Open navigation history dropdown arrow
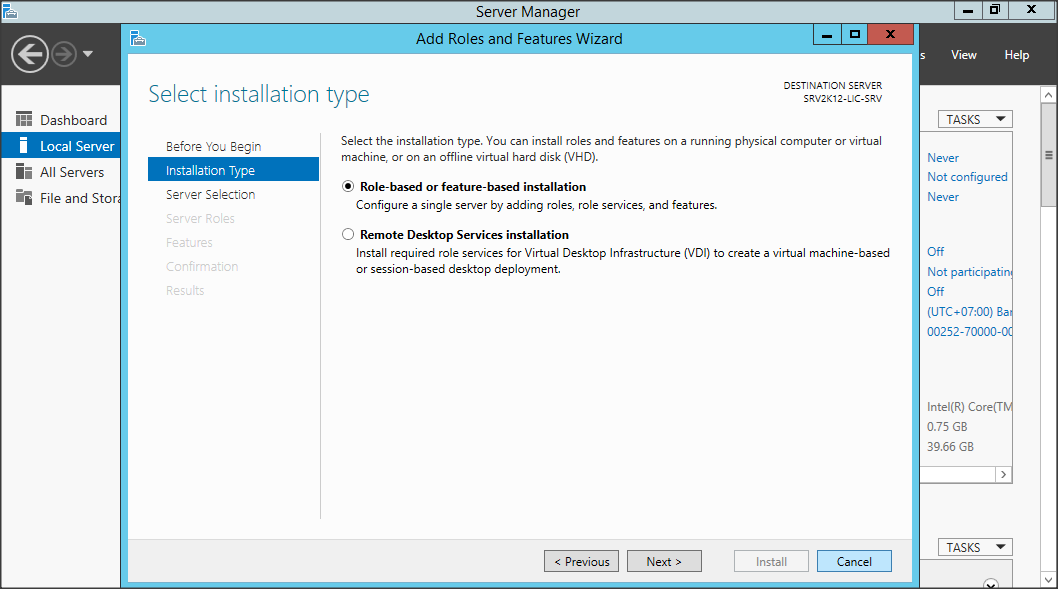Screen dimensions: 1058x589 (x=88, y=54)
